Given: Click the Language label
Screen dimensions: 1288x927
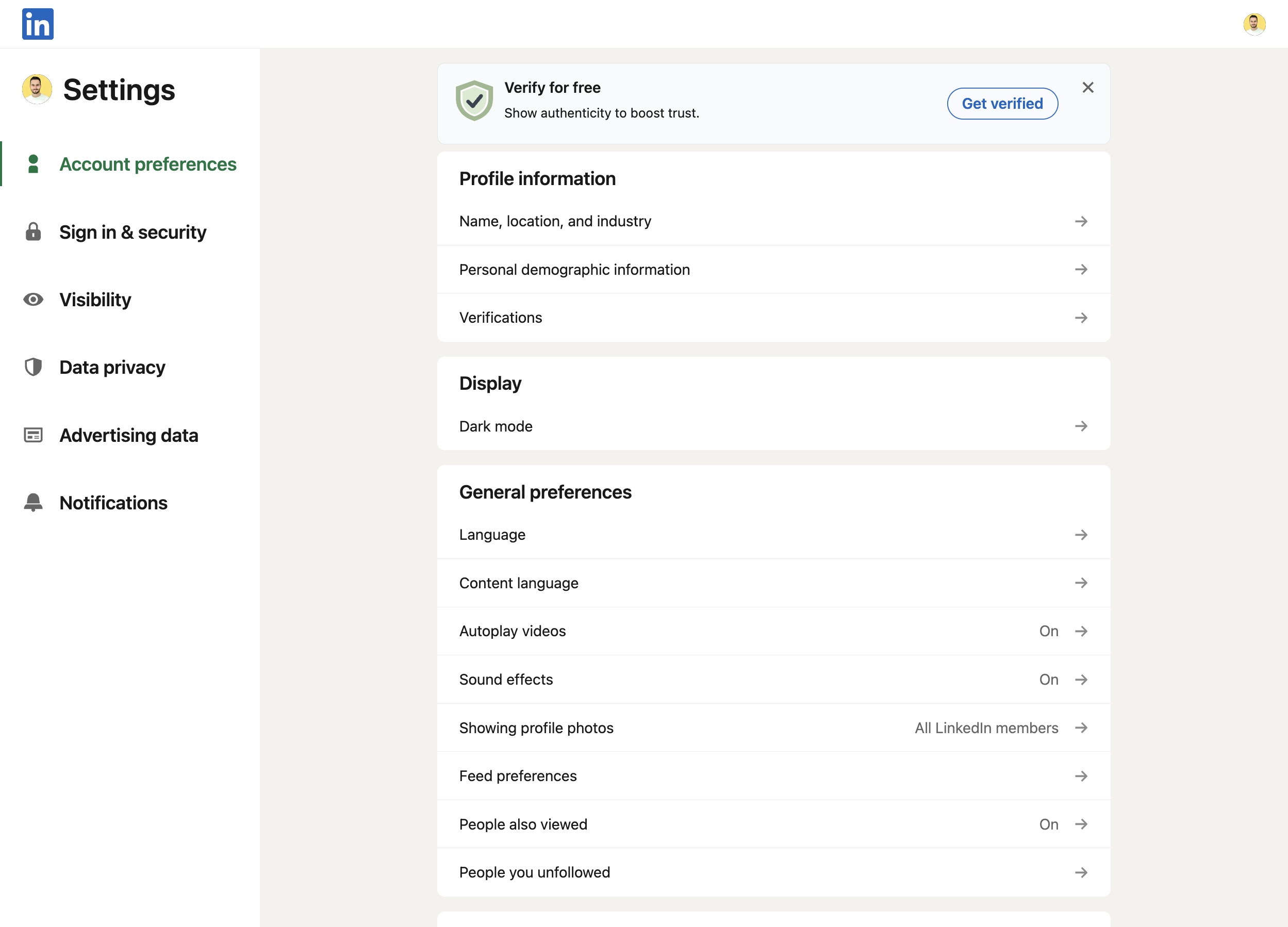Looking at the screenshot, I should [x=492, y=535].
